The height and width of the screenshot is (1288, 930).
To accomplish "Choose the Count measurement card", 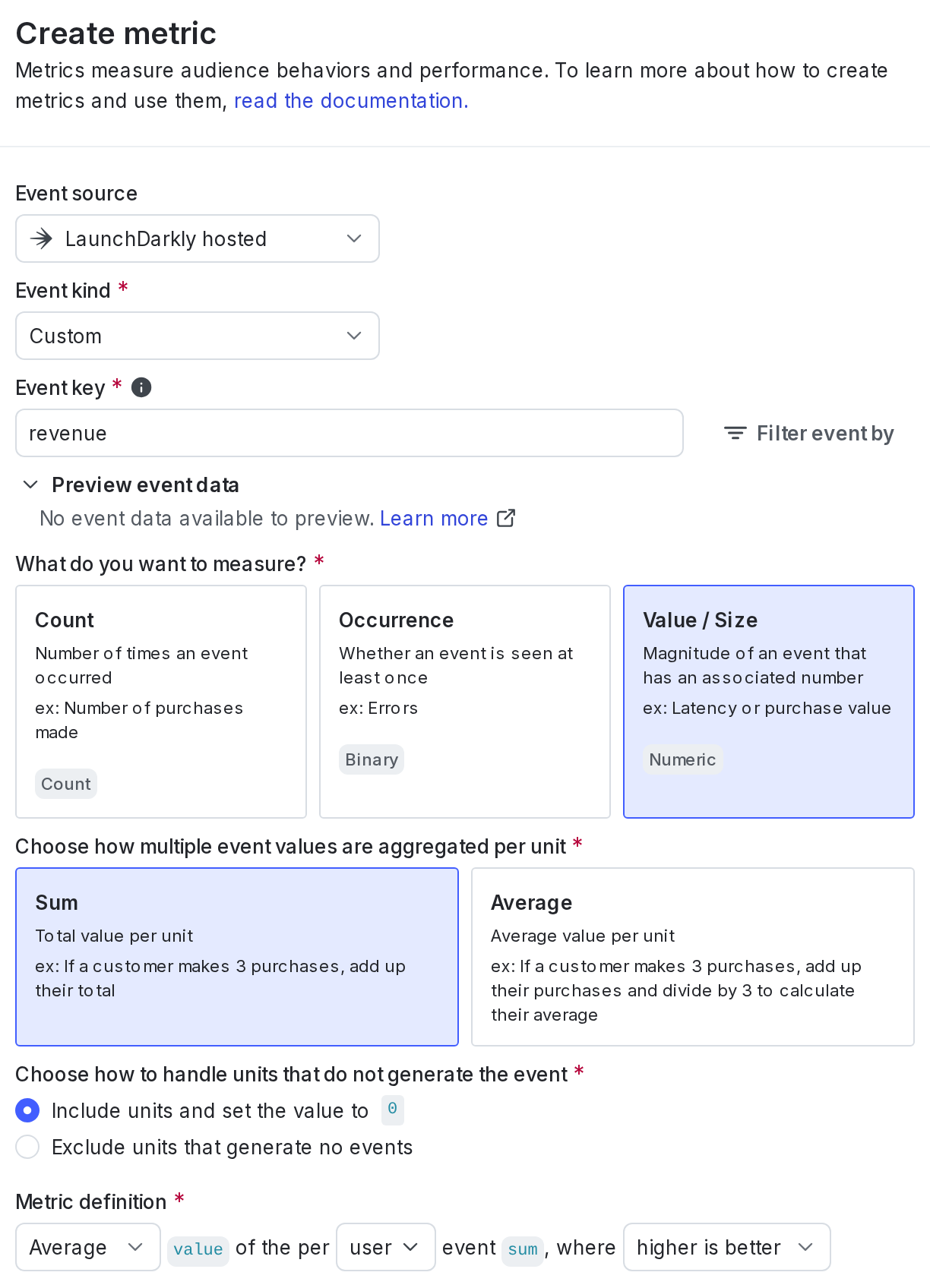I will click(x=161, y=702).
